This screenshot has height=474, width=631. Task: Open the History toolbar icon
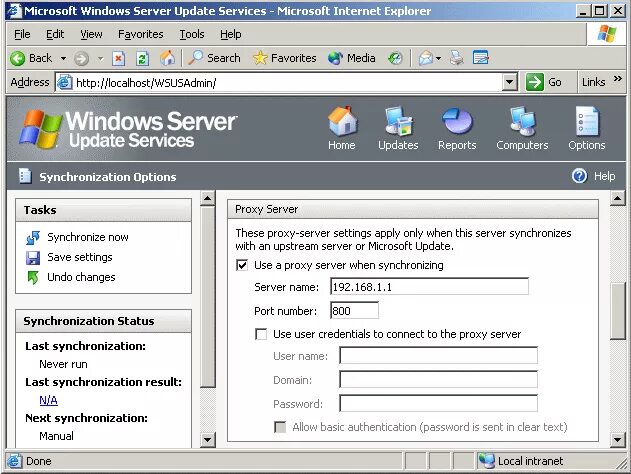point(395,59)
